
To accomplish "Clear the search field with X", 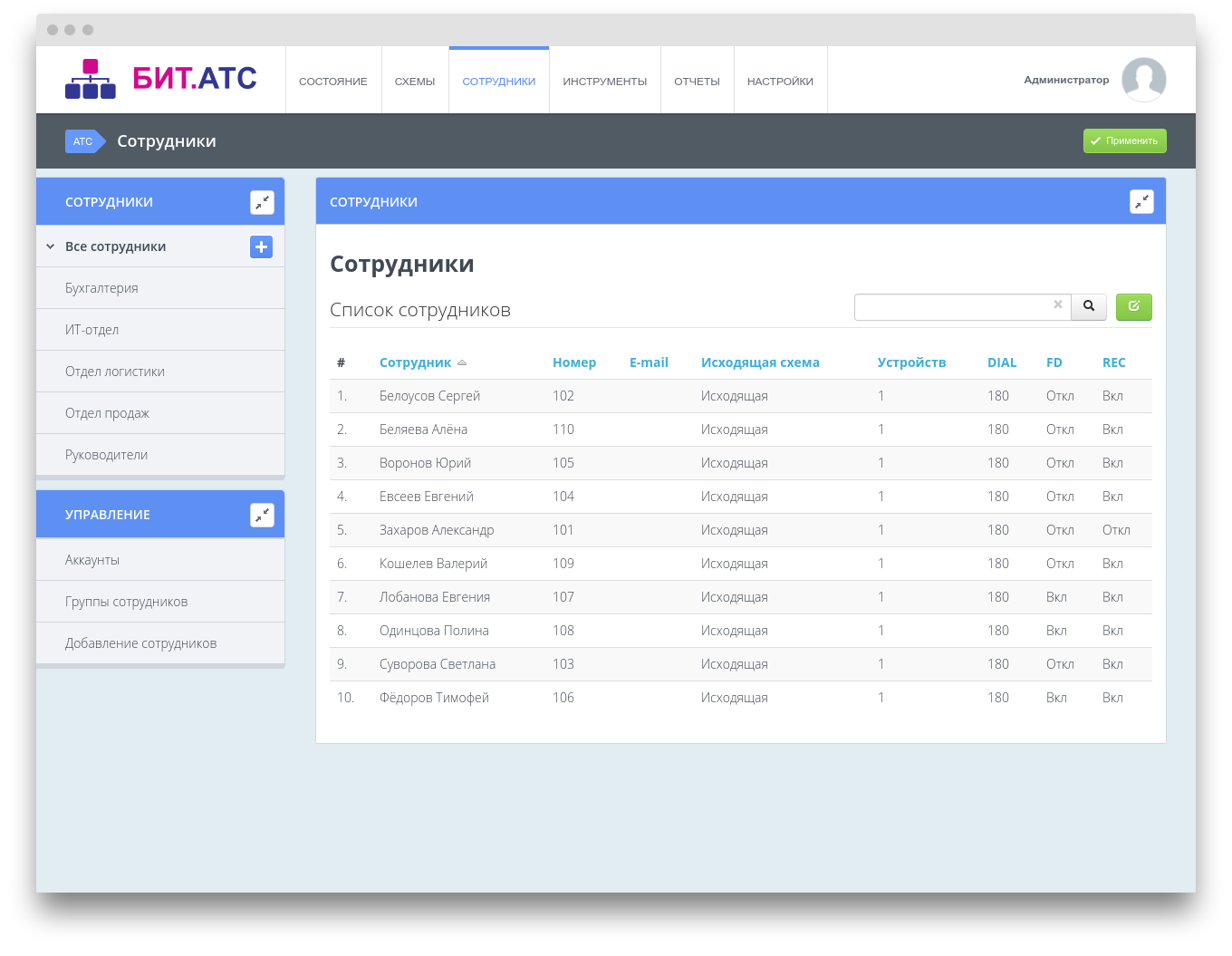I will coord(1057,305).
